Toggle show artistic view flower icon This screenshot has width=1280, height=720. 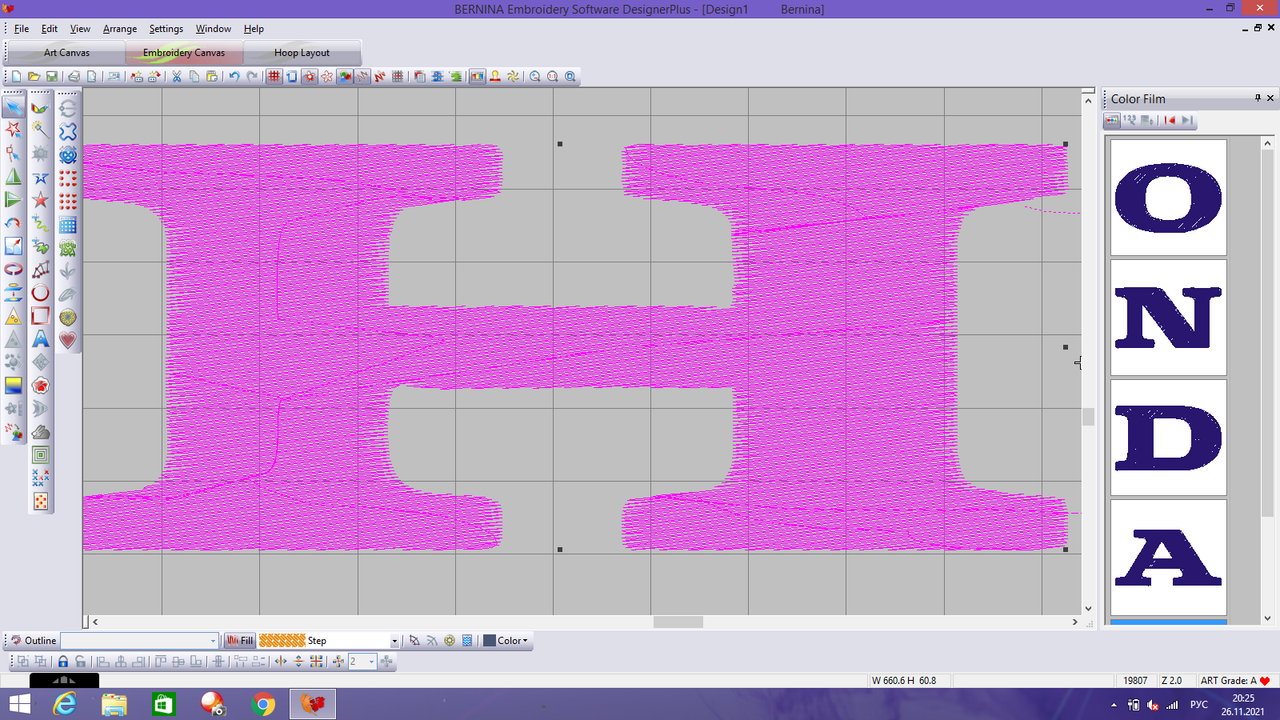(309, 76)
